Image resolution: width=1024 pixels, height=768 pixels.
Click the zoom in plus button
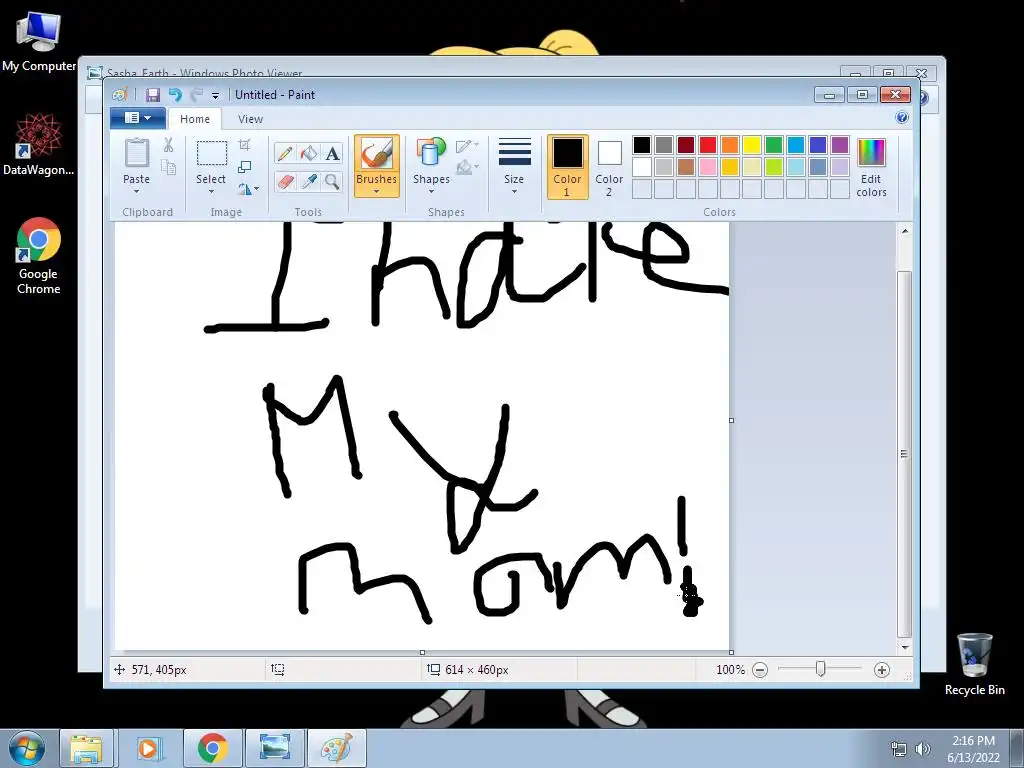(x=882, y=670)
